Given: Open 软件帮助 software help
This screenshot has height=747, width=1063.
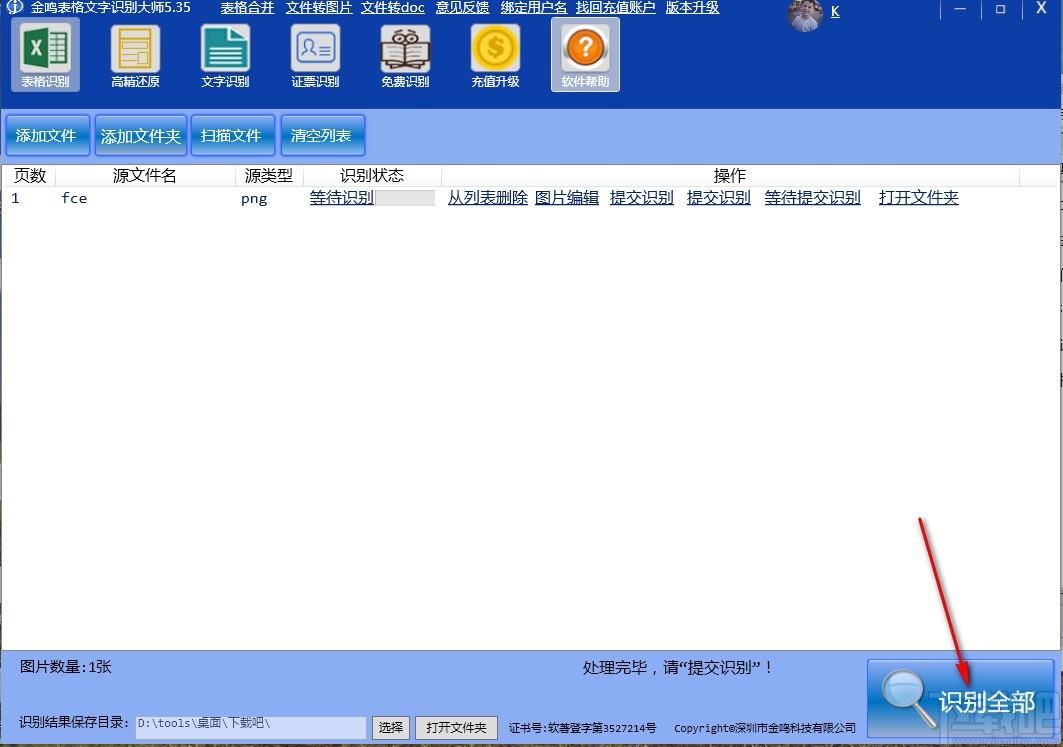Looking at the screenshot, I should tap(584, 54).
